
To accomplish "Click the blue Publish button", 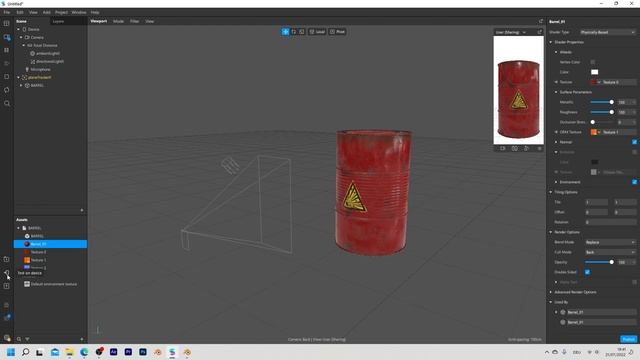I will tap(628, 339).
